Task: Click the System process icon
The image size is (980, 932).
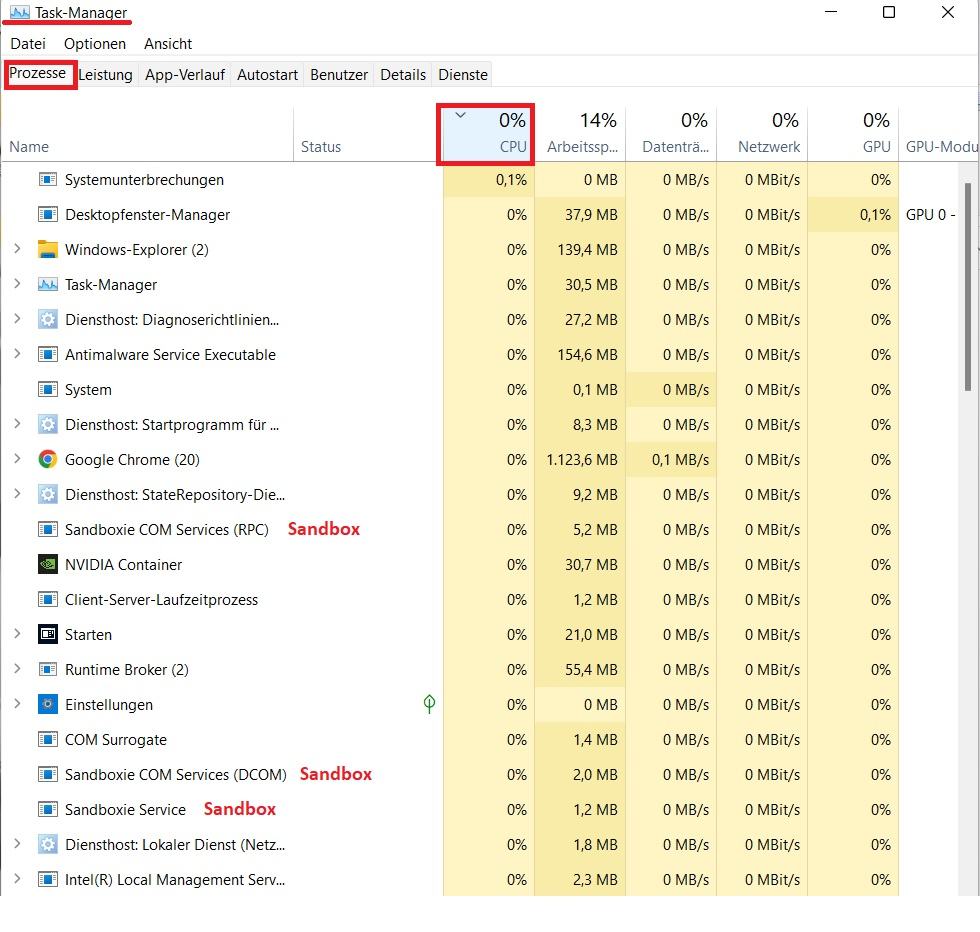Action: pos(48,390)
